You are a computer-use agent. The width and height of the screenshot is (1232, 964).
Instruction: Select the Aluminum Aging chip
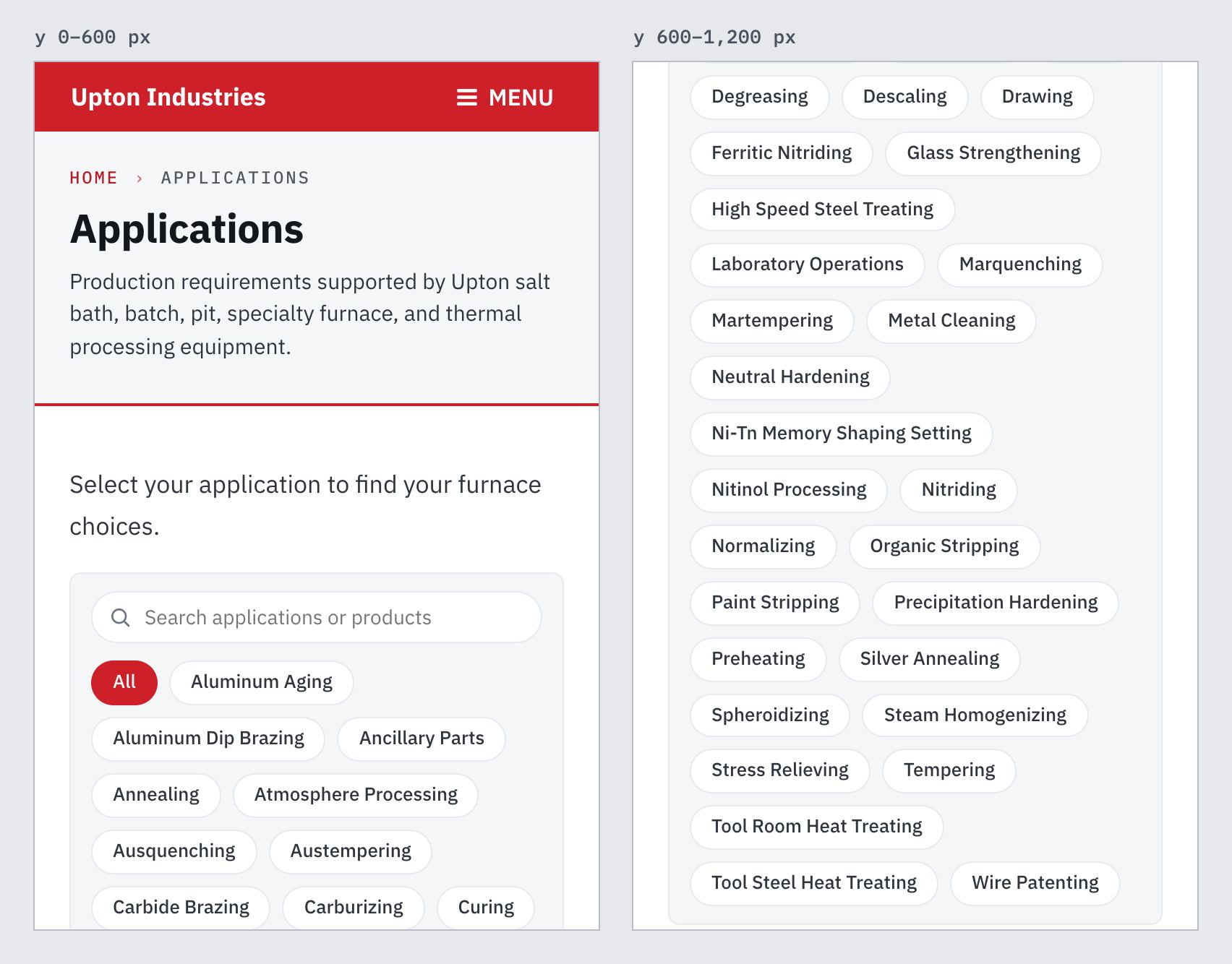click(262, 682)
